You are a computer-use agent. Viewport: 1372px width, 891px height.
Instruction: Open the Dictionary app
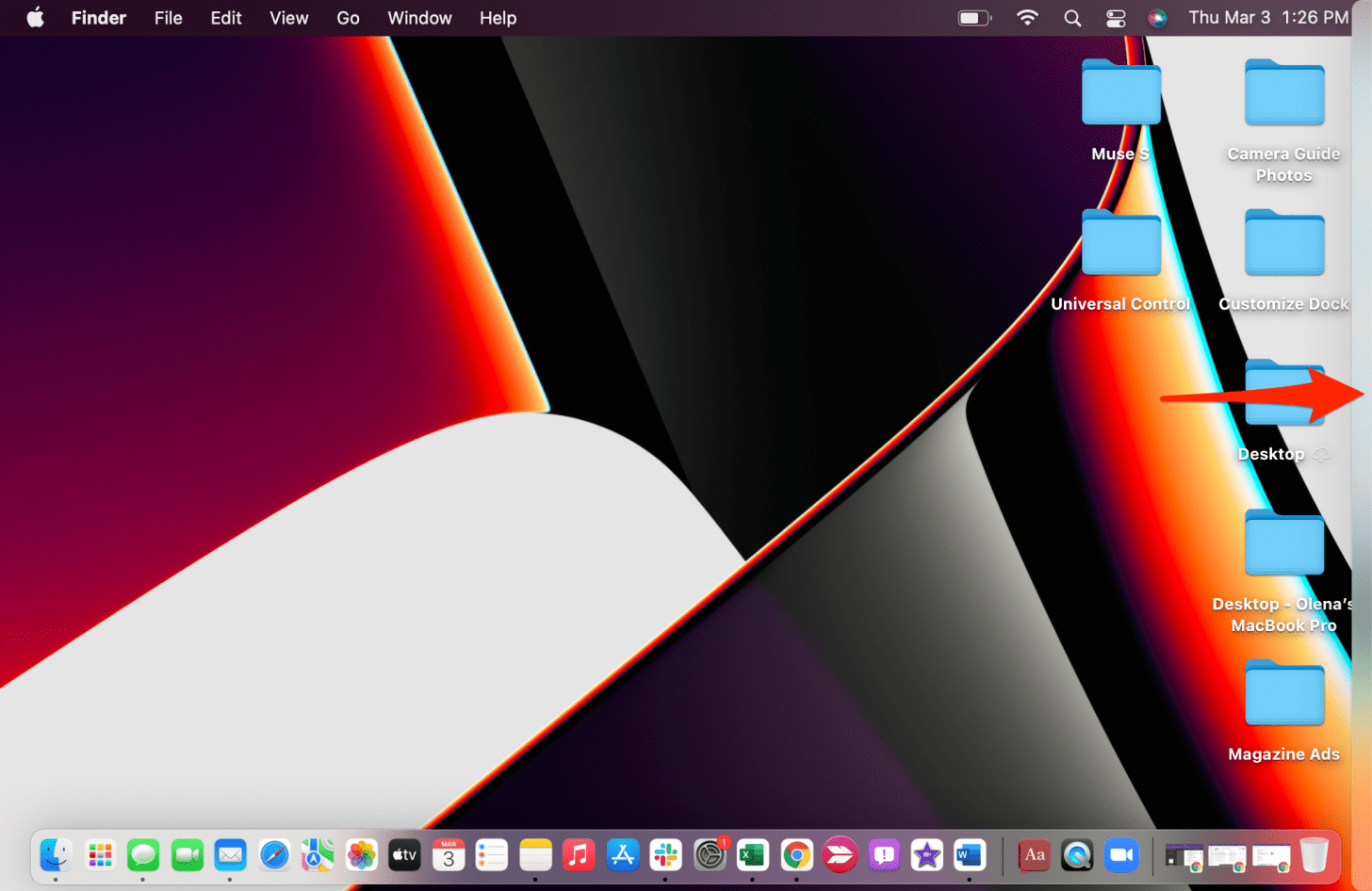[x=1033, y=855]
